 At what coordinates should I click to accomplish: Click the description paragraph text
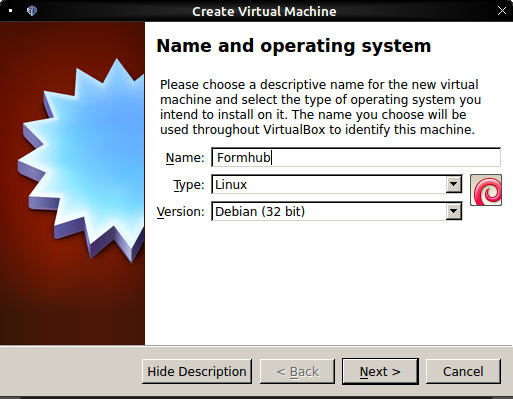tap(320, 107)
